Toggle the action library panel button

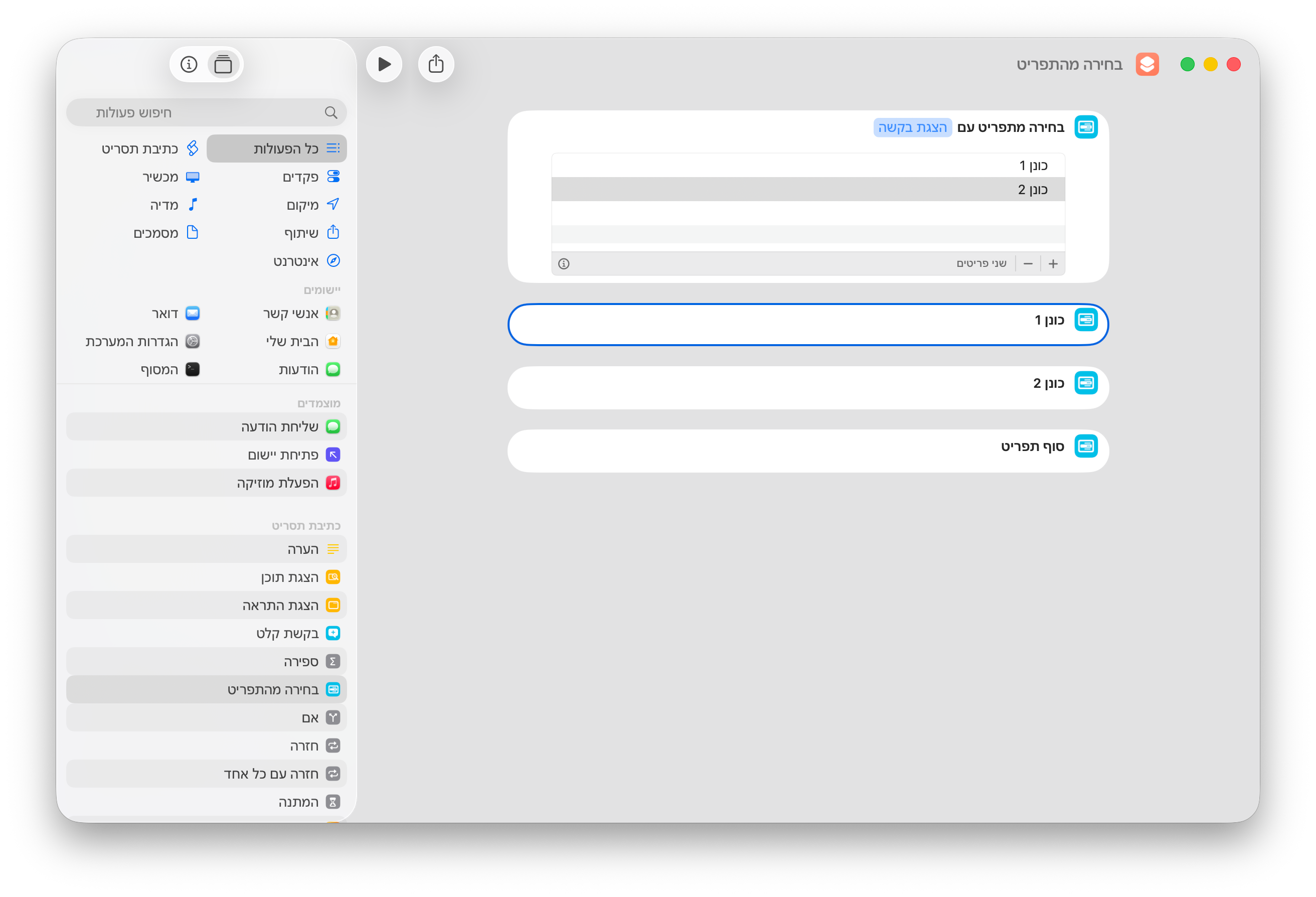pyautogui.click(x=223, y=65)
